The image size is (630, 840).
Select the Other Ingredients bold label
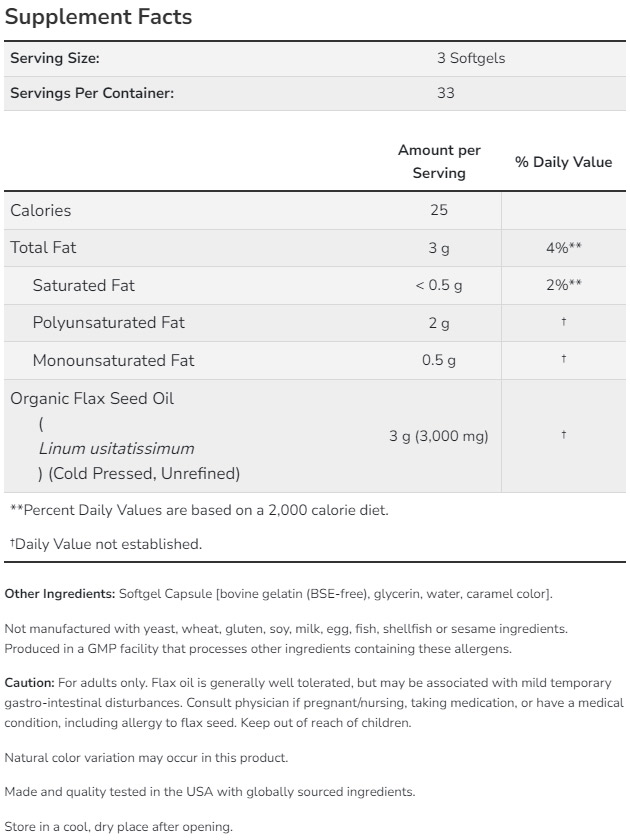click(x=59, y=594)
